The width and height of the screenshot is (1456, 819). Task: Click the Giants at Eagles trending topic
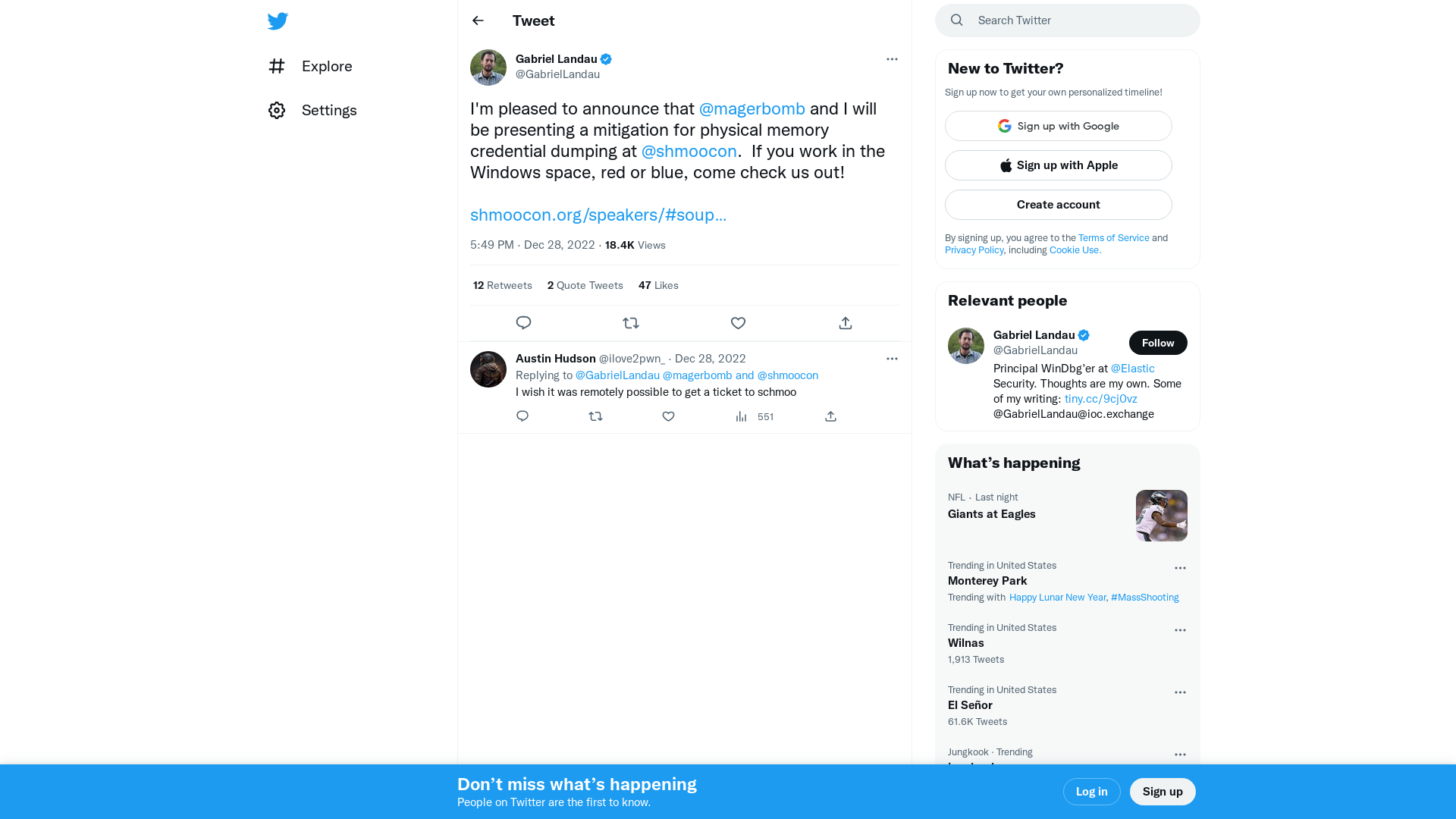(991, 513)
